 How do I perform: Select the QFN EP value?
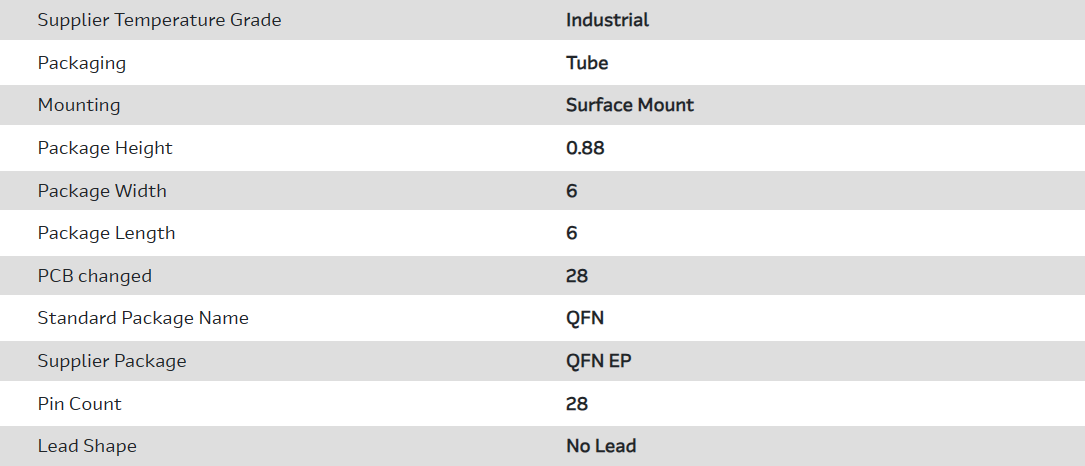pyautogui.click(x=599, y=361)
